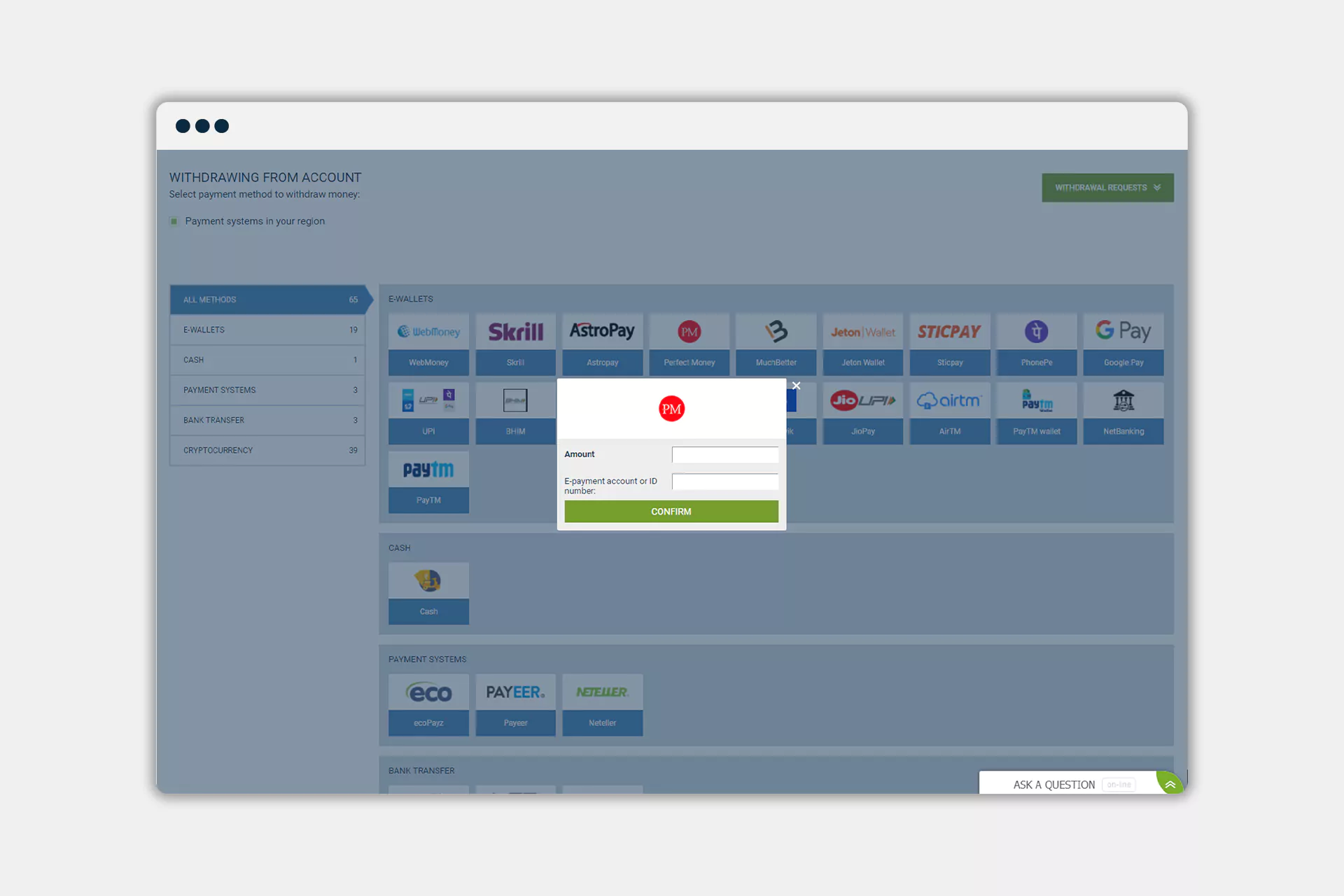Select the PayTM tile in e-wallets
This screenshot has height=896, width=1344.
428,482
